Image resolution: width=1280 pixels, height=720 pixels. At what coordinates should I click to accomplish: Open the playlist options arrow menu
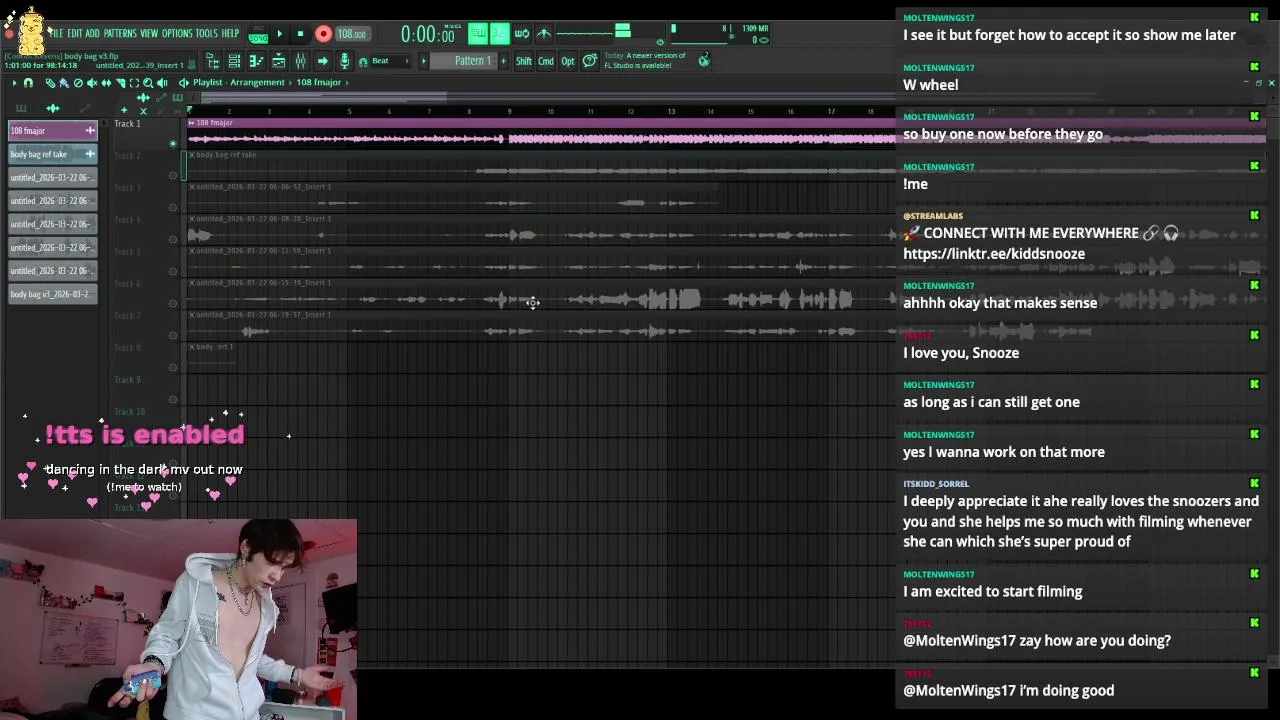point(14,83)
